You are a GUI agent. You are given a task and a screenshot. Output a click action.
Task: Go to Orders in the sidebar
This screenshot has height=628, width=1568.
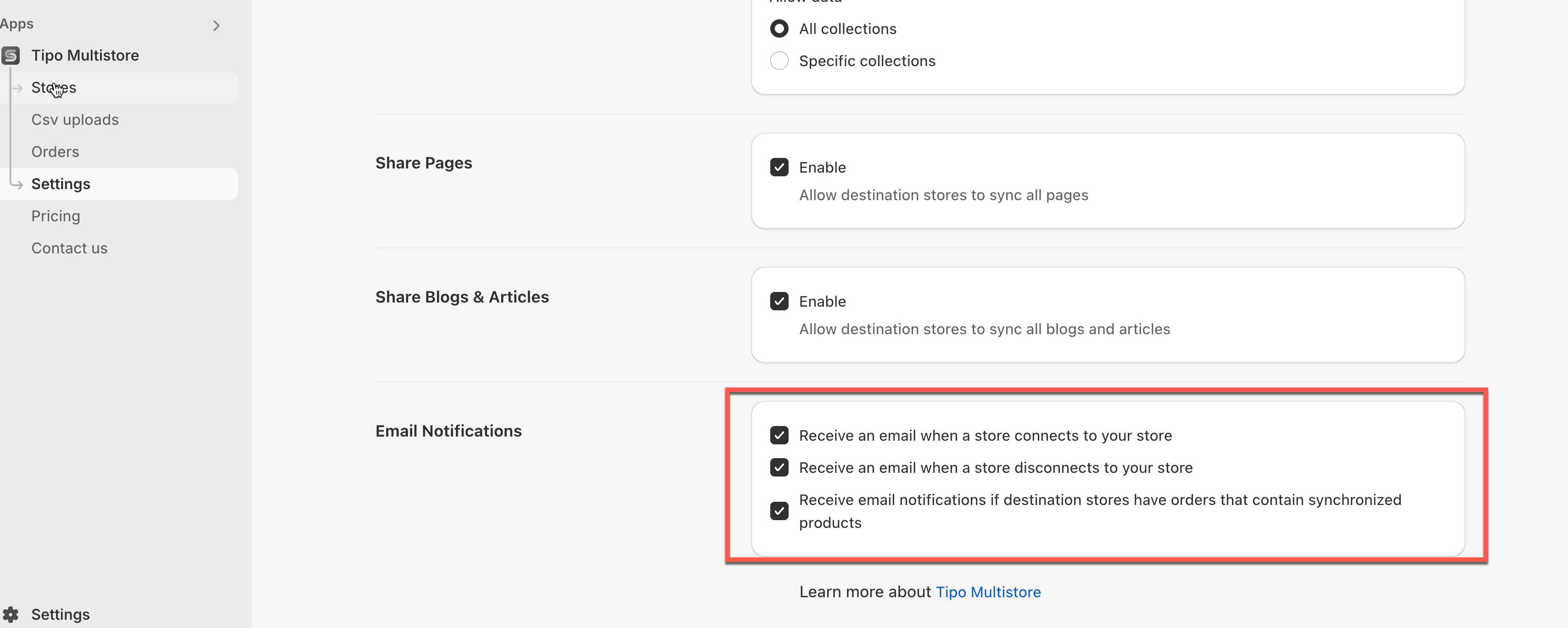pos(56,151)
